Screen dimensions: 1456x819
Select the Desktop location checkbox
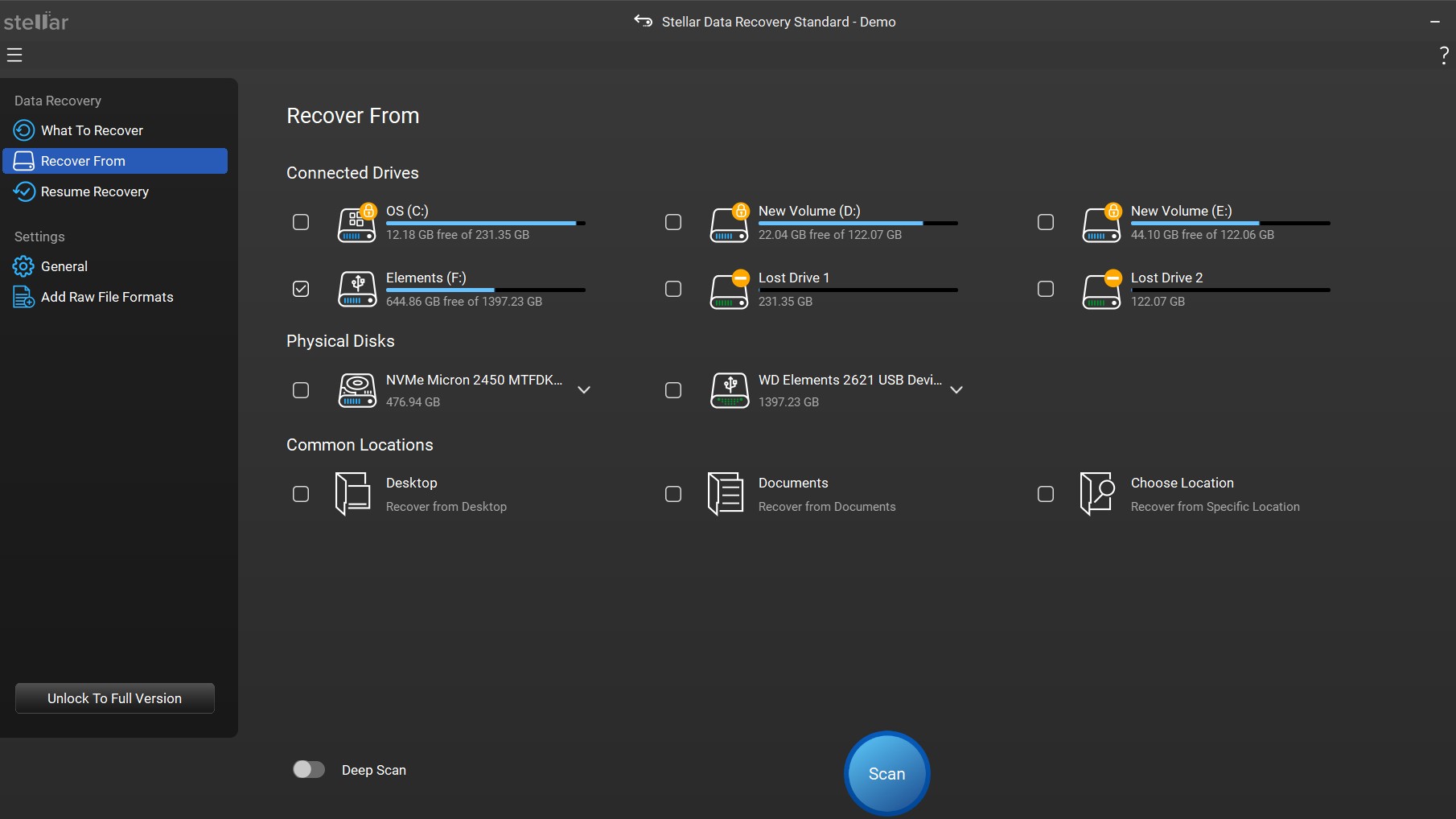click(300, 494)
